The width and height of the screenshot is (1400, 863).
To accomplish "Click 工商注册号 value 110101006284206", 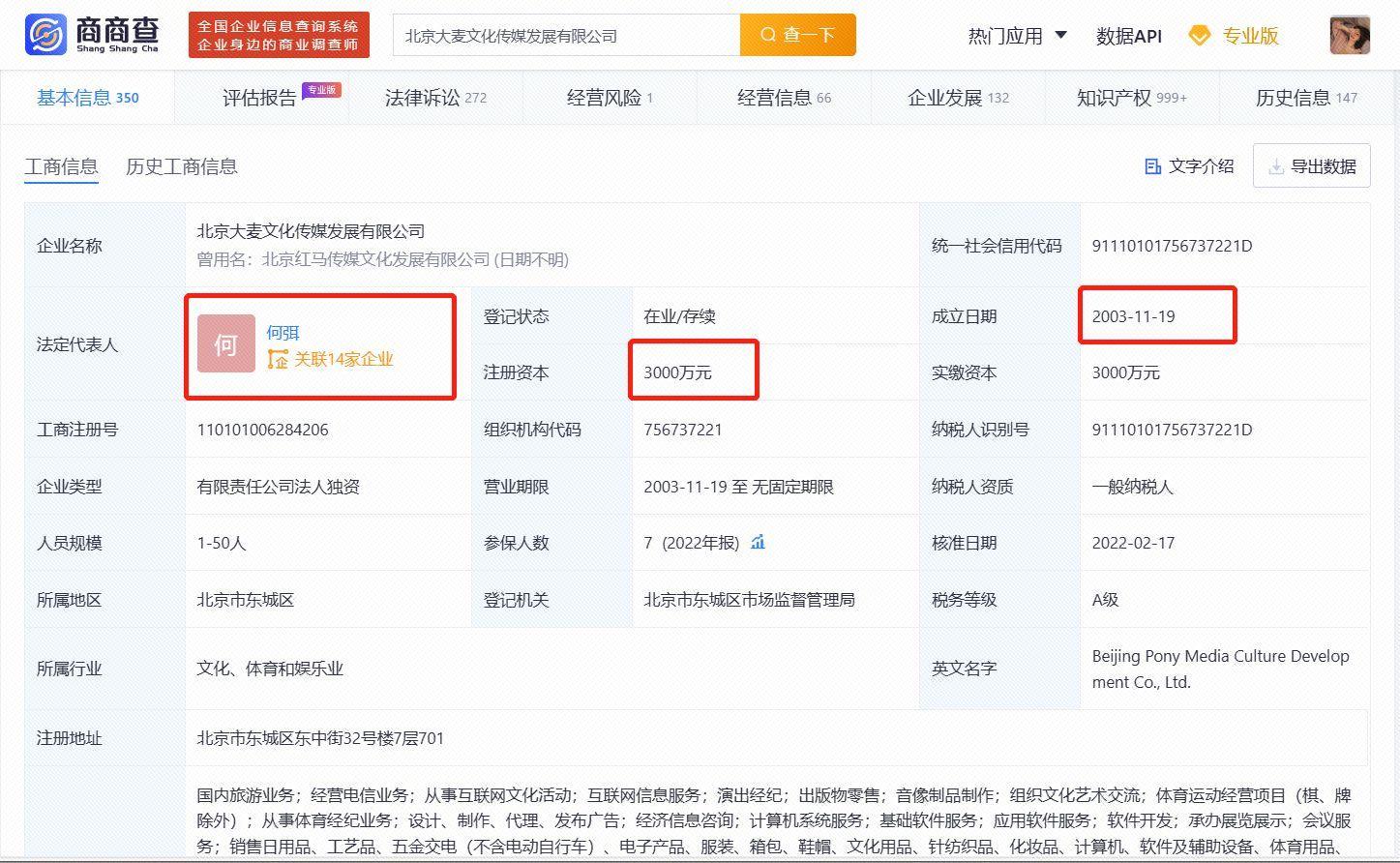I will [262, 430].
